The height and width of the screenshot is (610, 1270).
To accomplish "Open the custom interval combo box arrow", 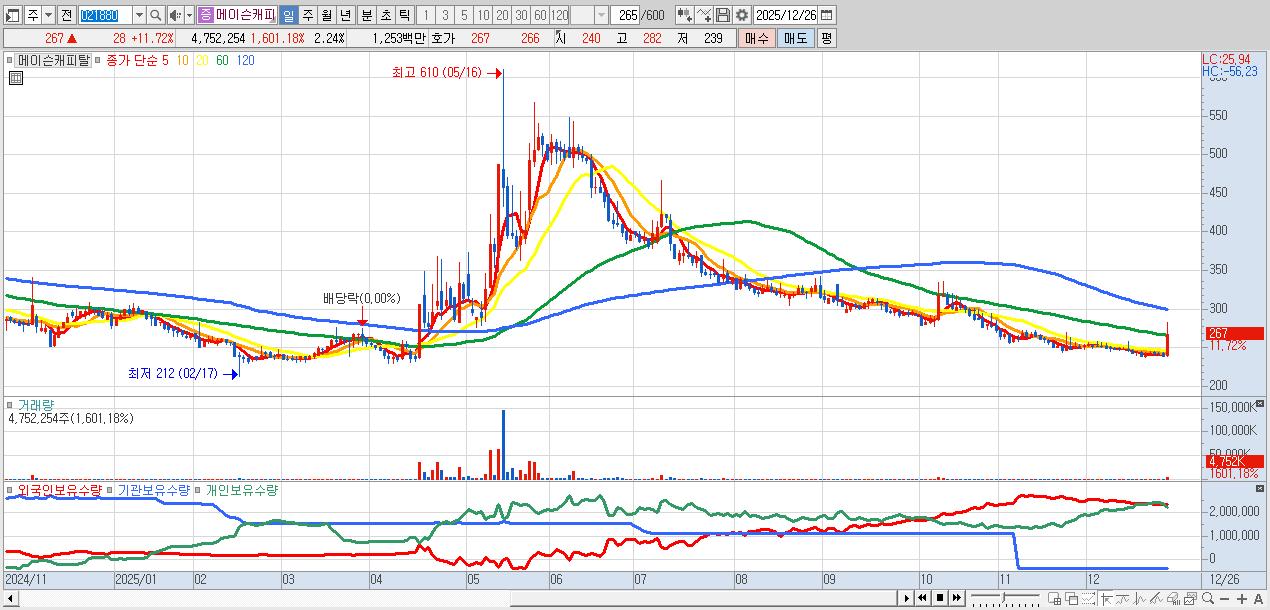I will pyautogui.click(x=601, y=15).
